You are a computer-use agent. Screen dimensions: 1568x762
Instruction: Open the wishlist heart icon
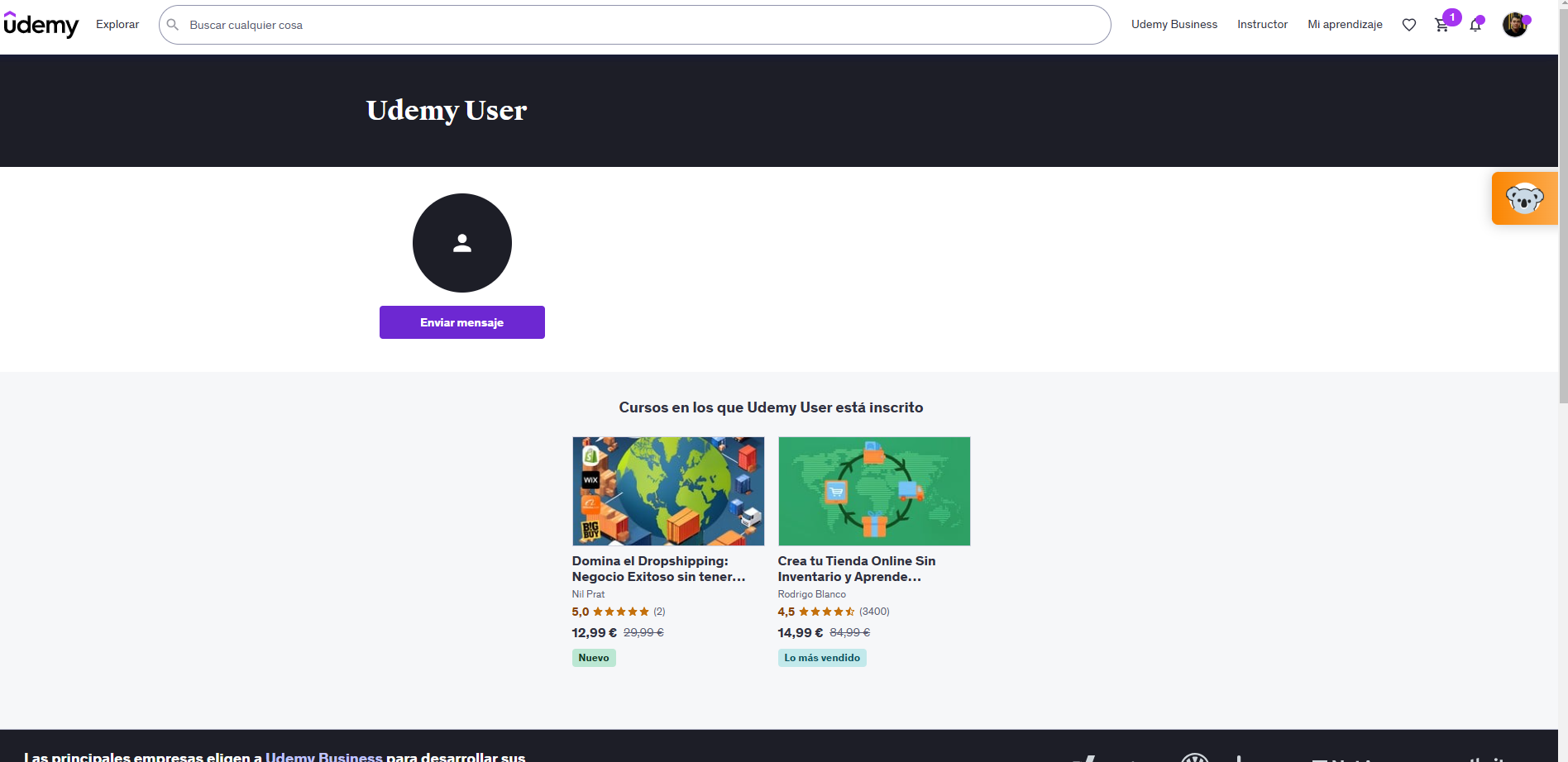coord(1409,25)
